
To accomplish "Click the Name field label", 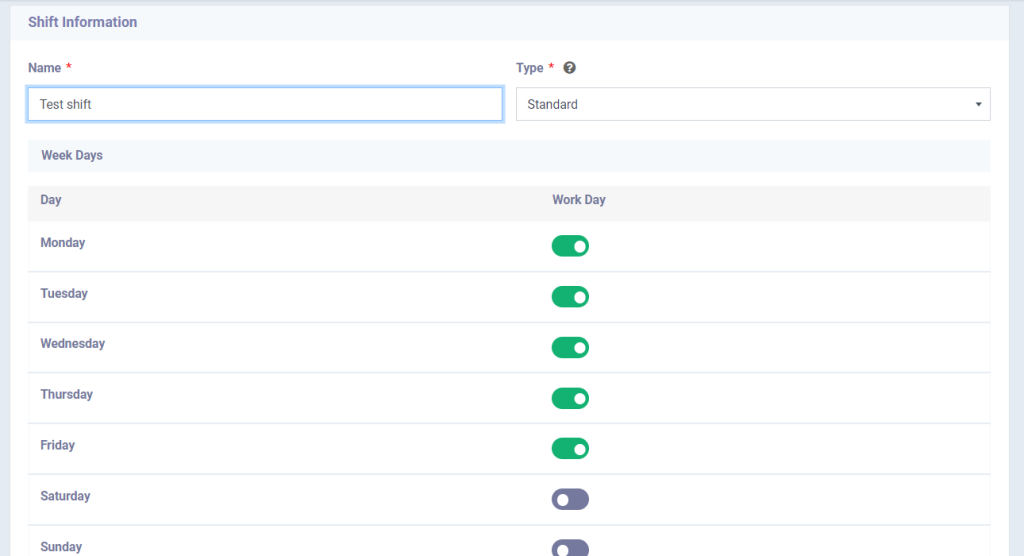I will [x=44, y=68].
